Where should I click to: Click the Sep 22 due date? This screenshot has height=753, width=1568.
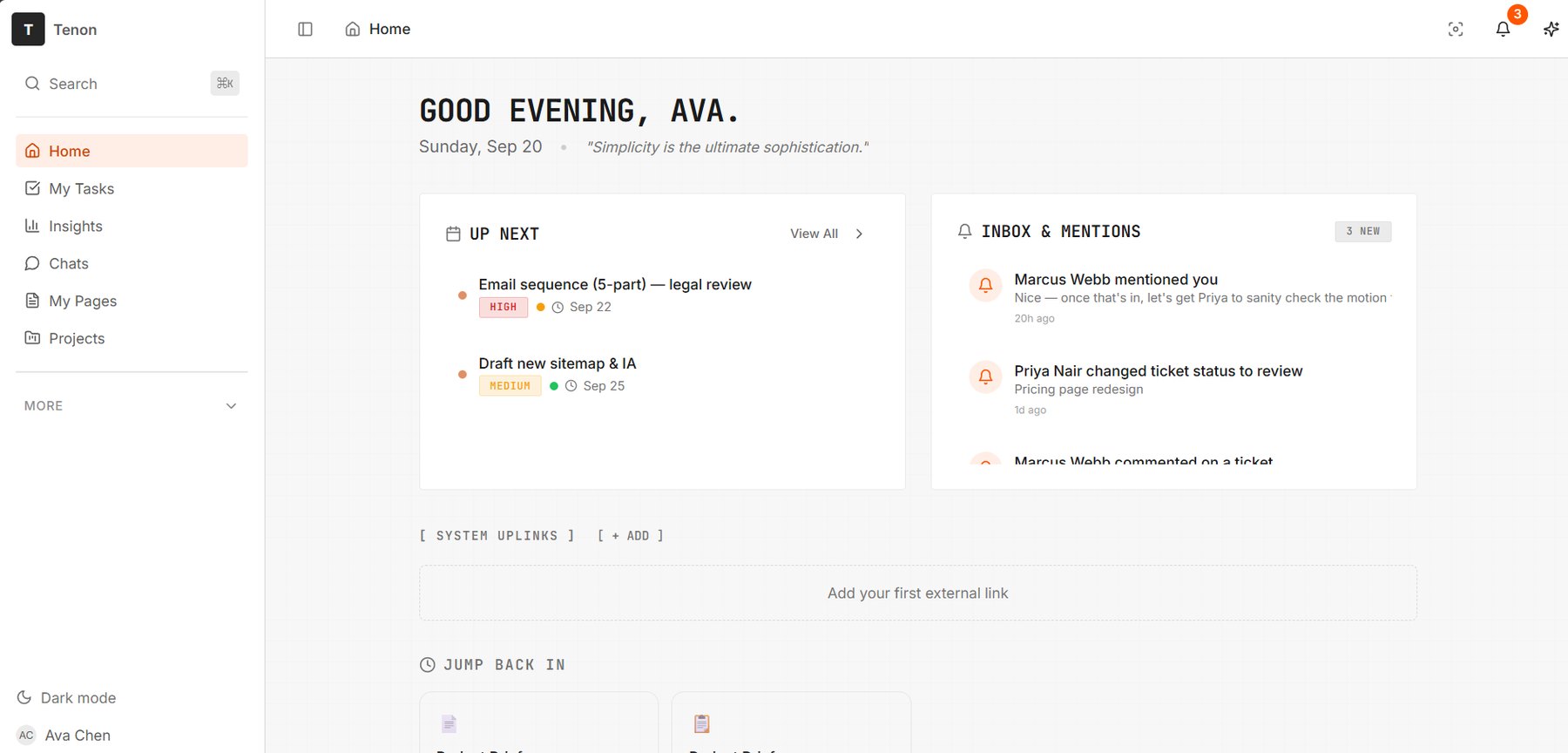(590, 307)
